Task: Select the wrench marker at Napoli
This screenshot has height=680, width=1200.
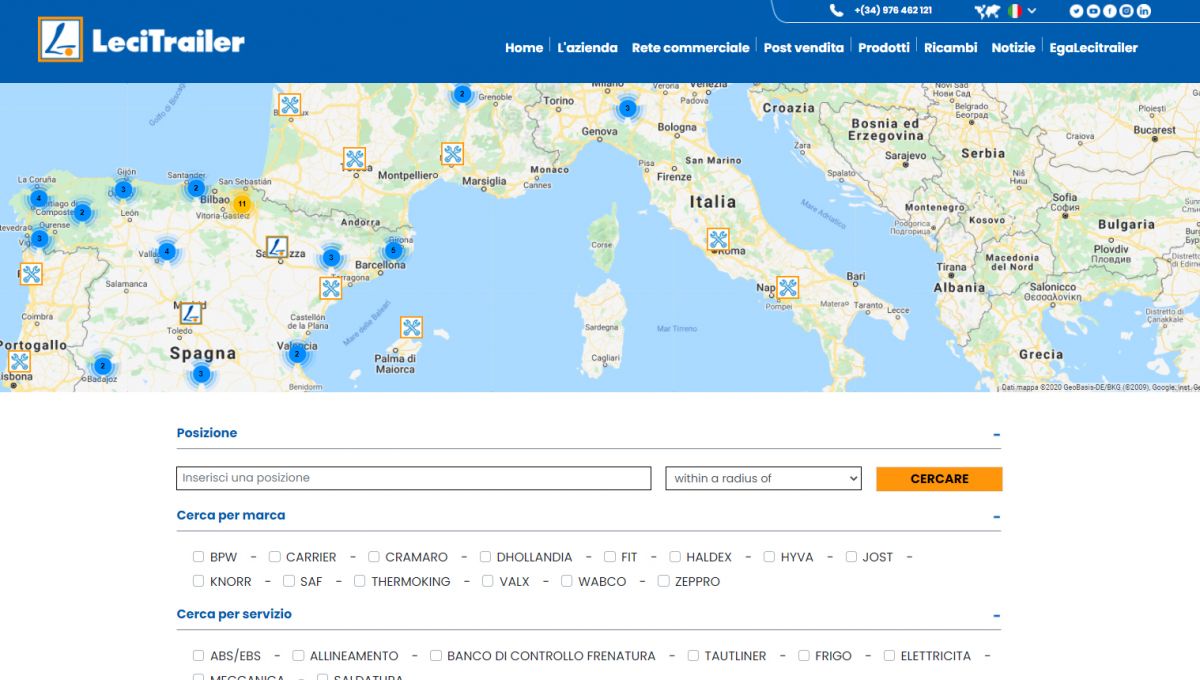Action: tap(788, 287)
